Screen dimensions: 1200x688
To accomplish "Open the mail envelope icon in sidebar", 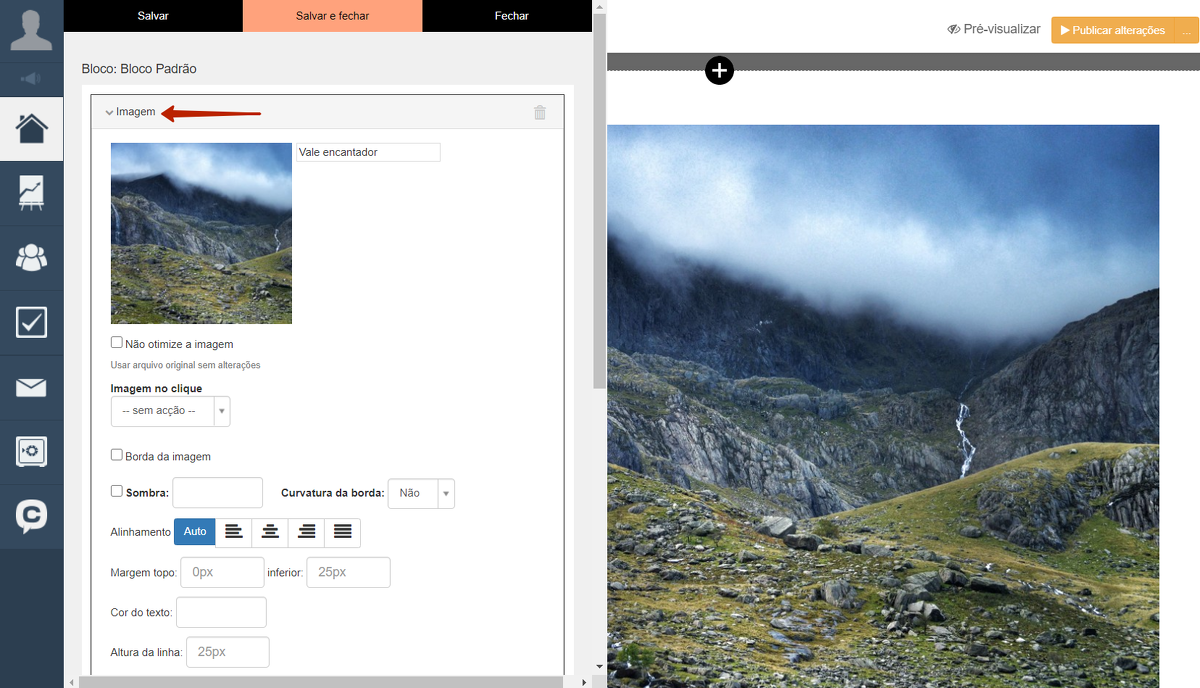I will click(x=31, y=387).
